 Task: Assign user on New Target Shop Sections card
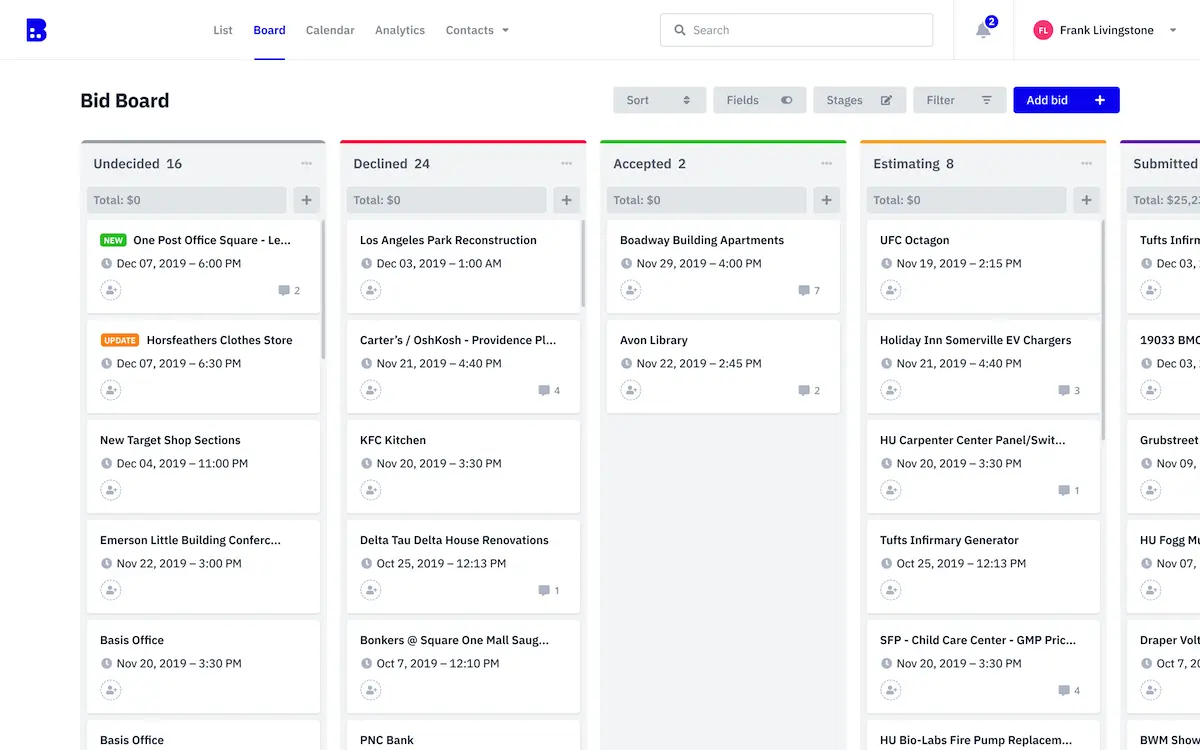click(111, 490)
